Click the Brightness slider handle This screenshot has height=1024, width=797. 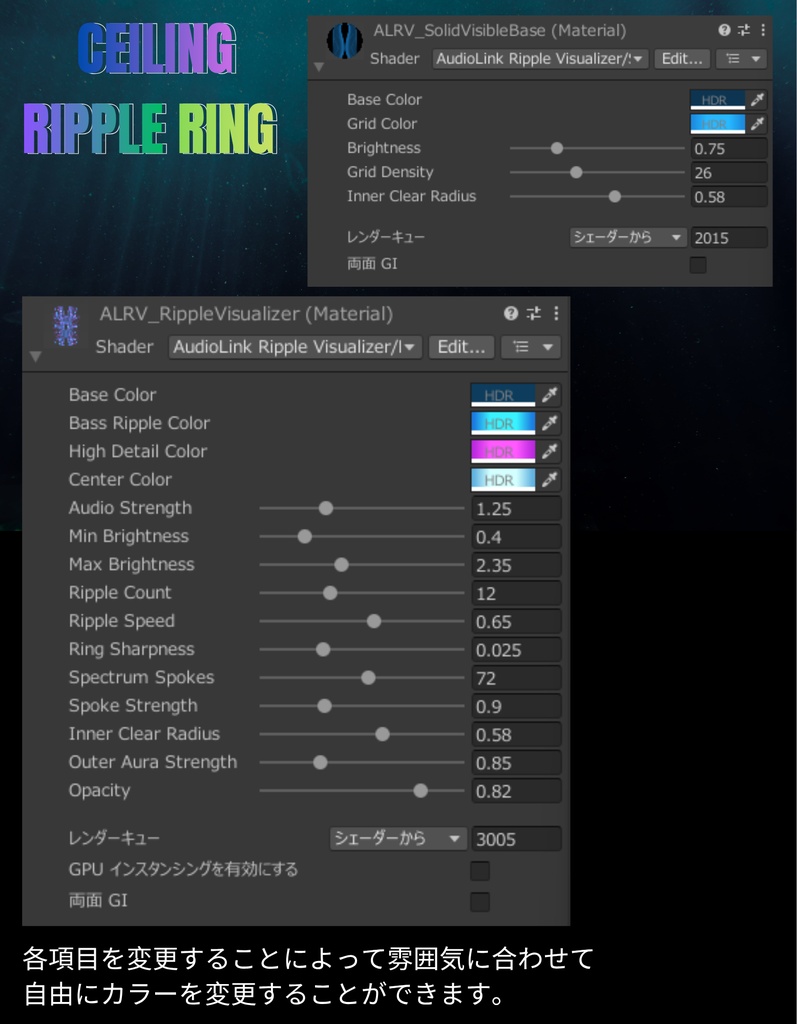557,148
